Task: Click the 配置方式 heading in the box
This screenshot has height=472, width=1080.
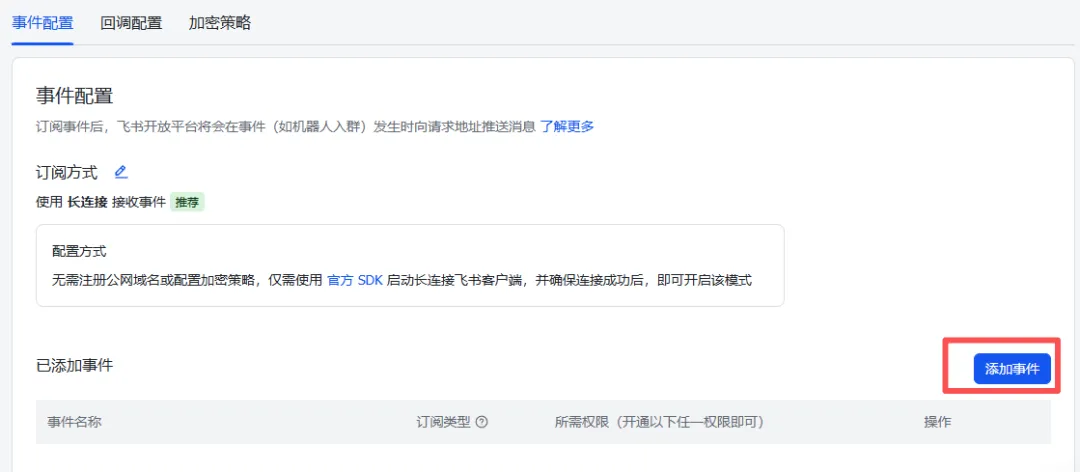Action: [x=79, y=250]
